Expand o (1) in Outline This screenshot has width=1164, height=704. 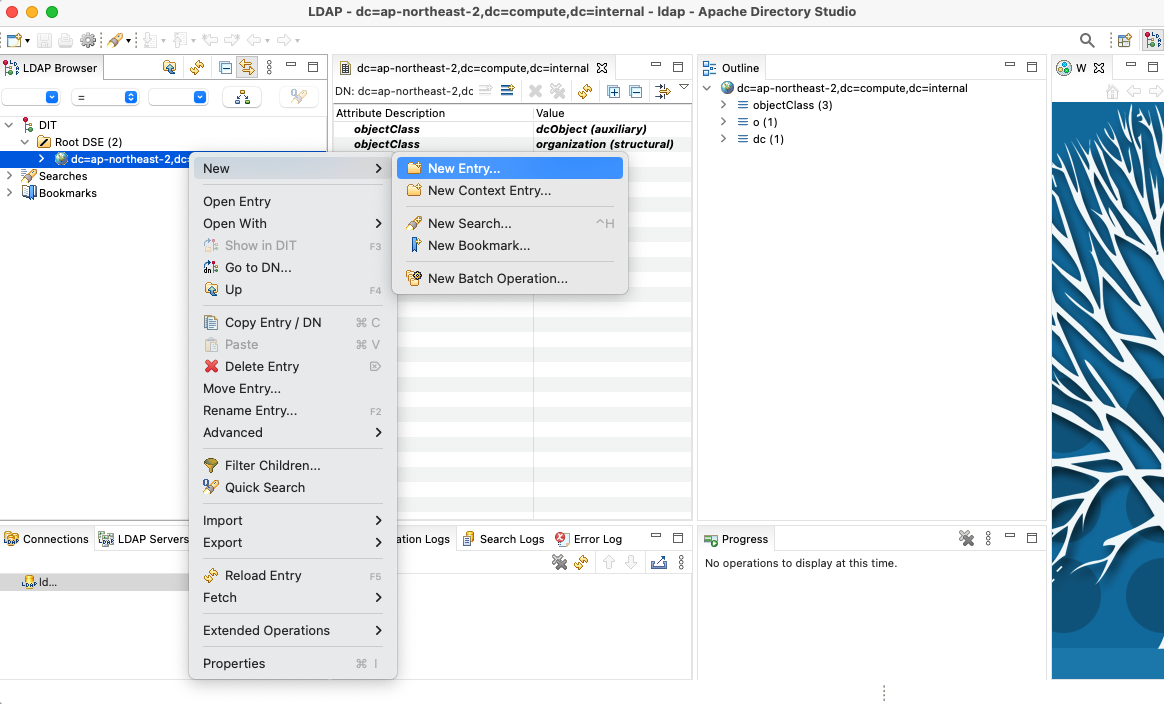pyautogui.click(x=723, y=122)
